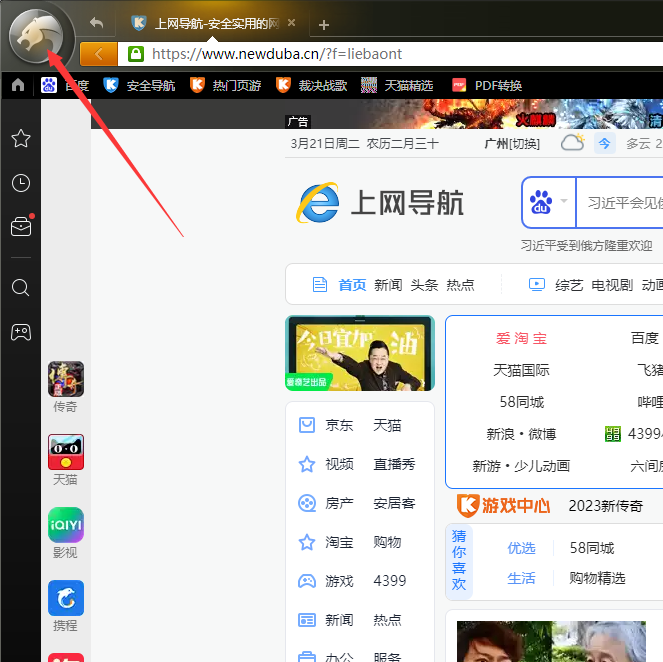Click the 游戏 gamepad icon in list
The width and height of the screenshot is (663, 662).
coord(307,581)
